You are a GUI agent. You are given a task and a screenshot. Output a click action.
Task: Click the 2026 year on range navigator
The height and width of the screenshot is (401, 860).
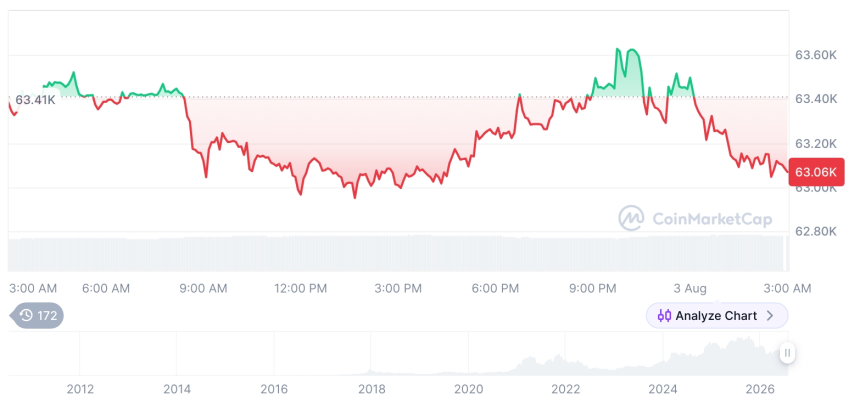tap(760, 389)
